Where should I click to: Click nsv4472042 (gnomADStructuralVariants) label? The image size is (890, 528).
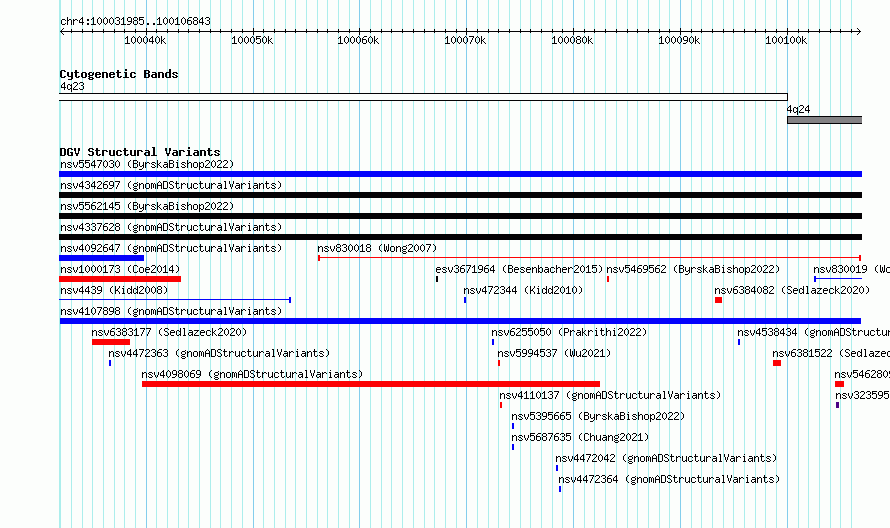(666, 458)
